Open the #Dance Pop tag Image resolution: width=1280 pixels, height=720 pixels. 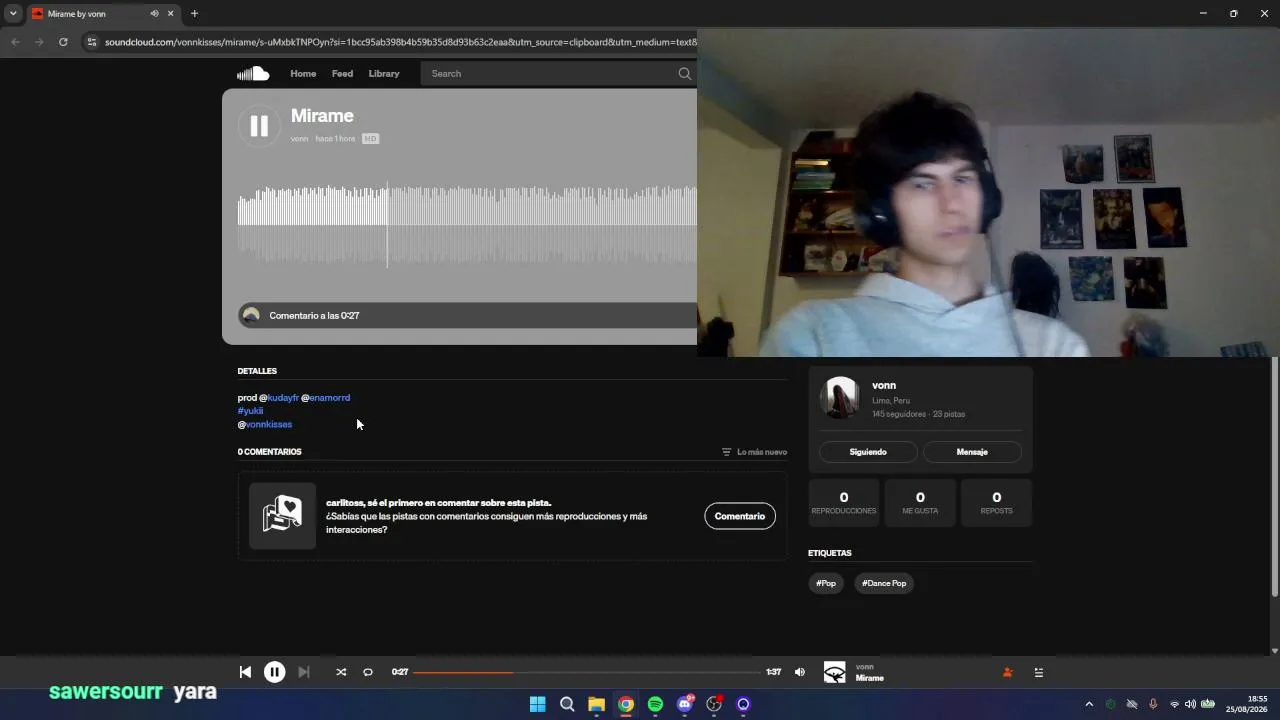[884, 583]
